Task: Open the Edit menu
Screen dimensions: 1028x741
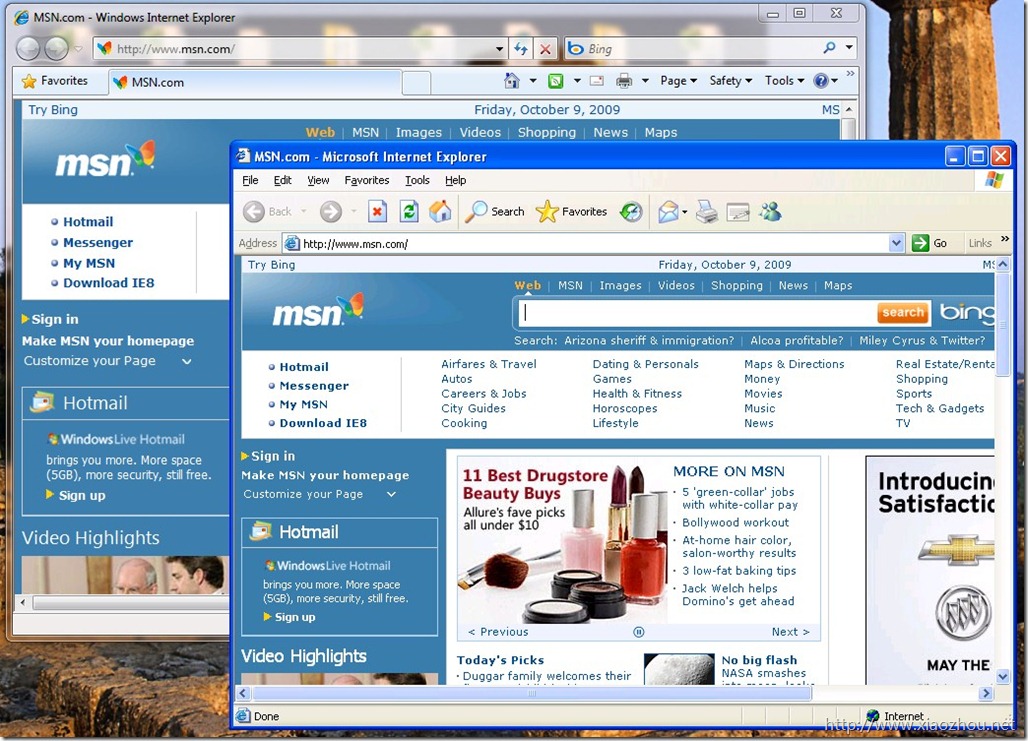Action: (x=283, y=180)
